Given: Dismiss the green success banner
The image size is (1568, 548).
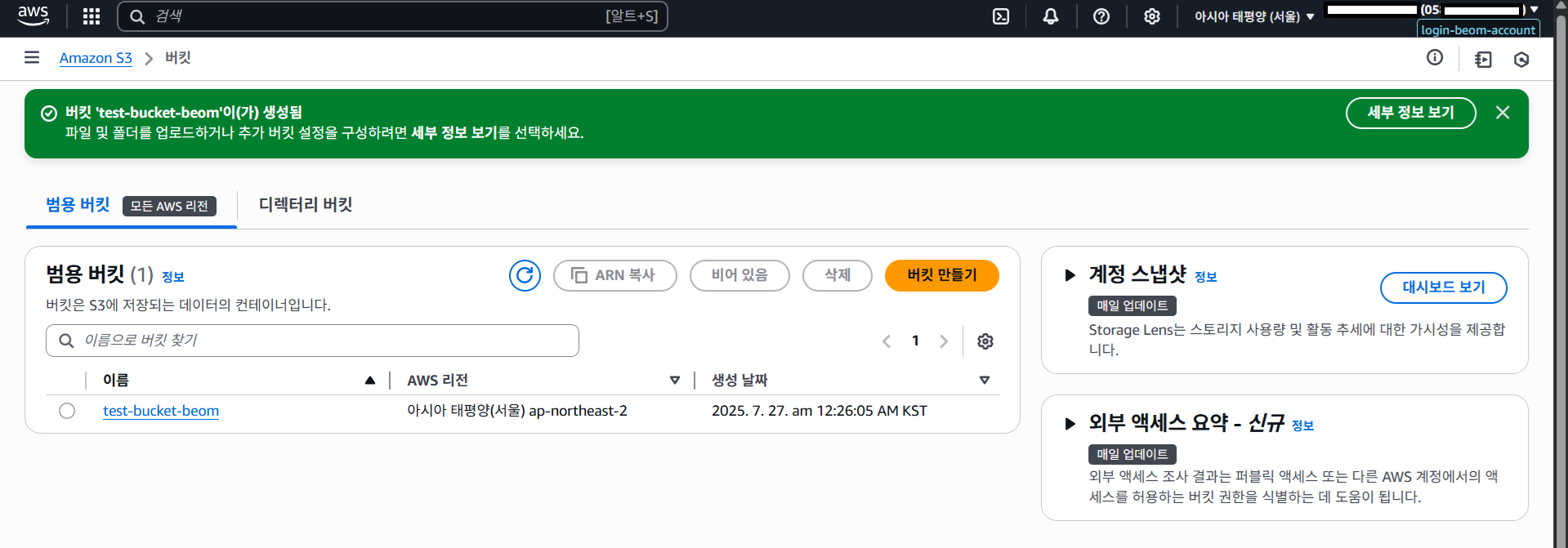Looking at the screenshot, I should 1503,113.
